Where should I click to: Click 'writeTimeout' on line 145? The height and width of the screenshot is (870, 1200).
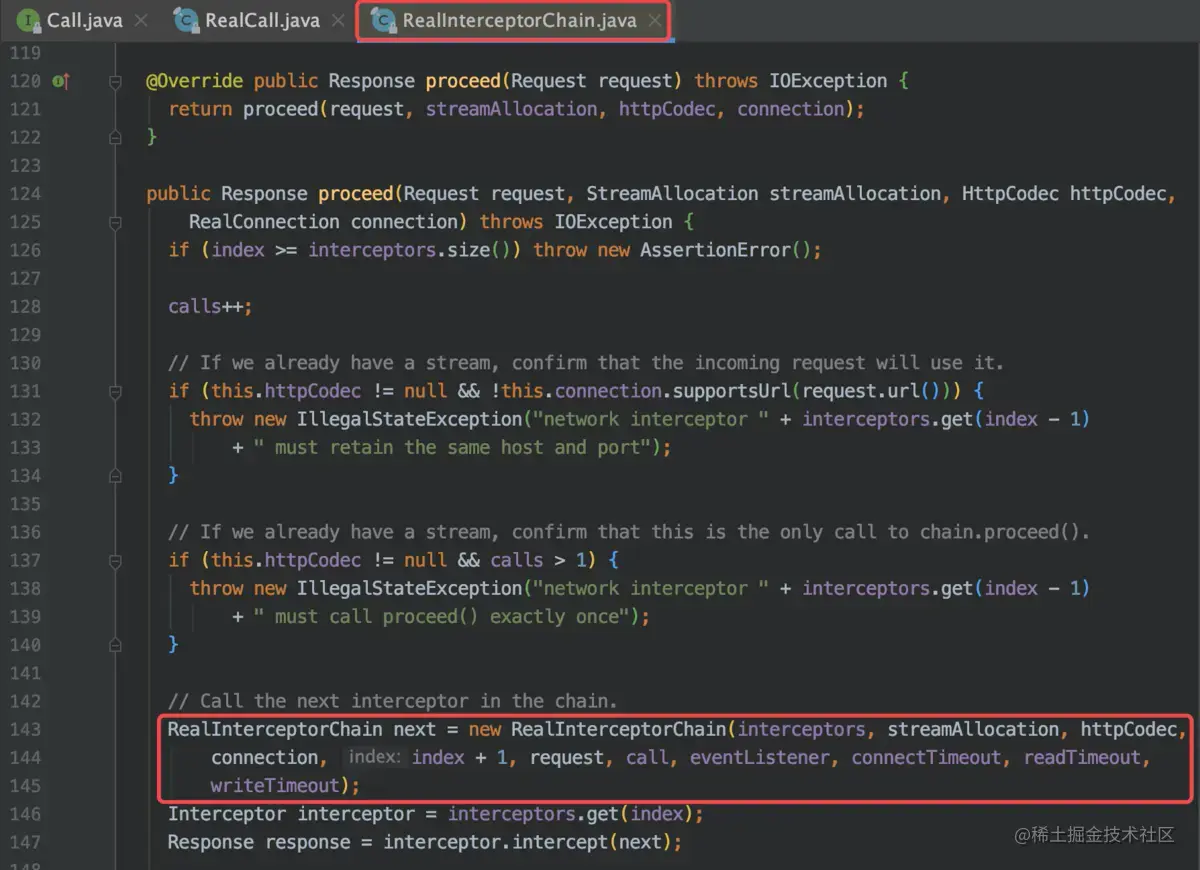coord(275,785)
